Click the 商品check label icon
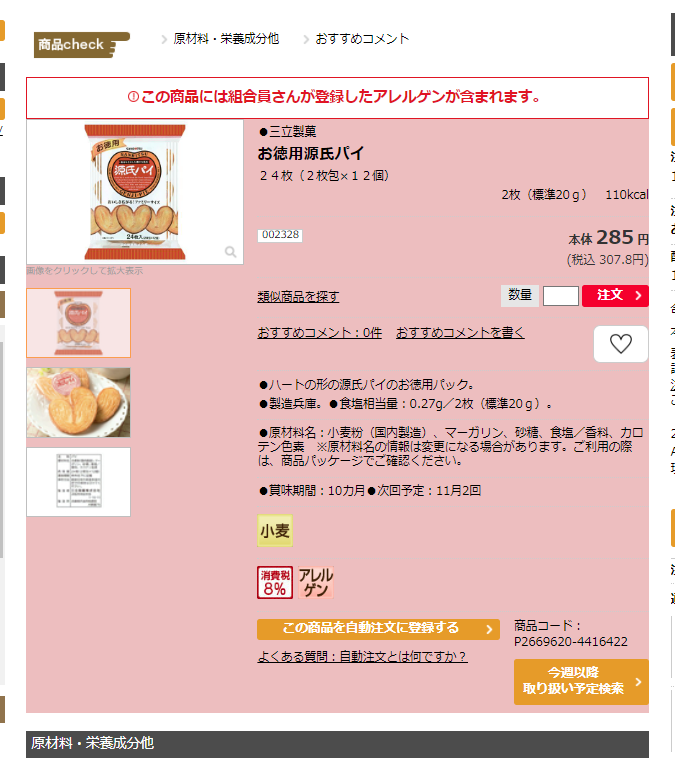675x758 pixels. point(81,45)
